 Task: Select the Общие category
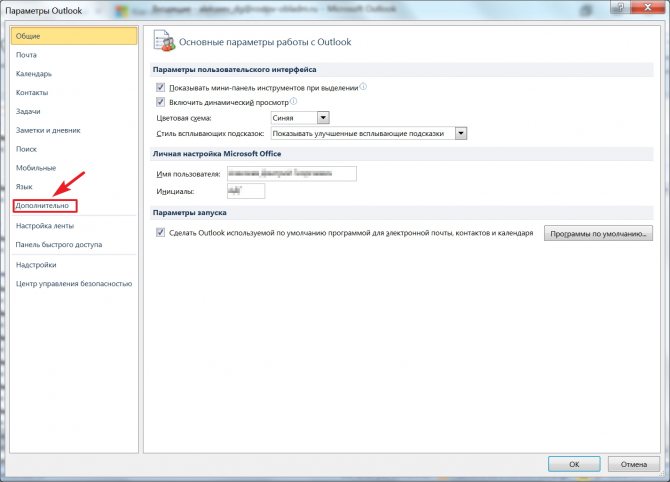(x=74, y=36)
